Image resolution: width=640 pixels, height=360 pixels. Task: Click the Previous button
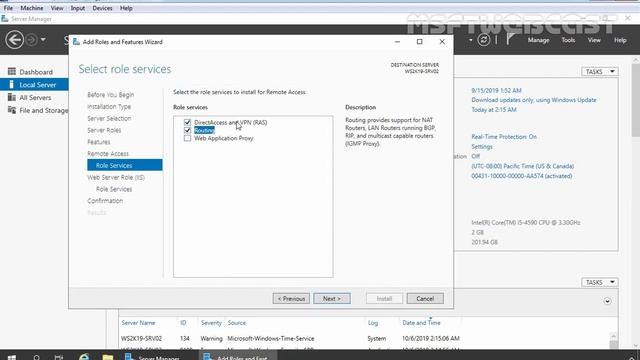point(291,298)
